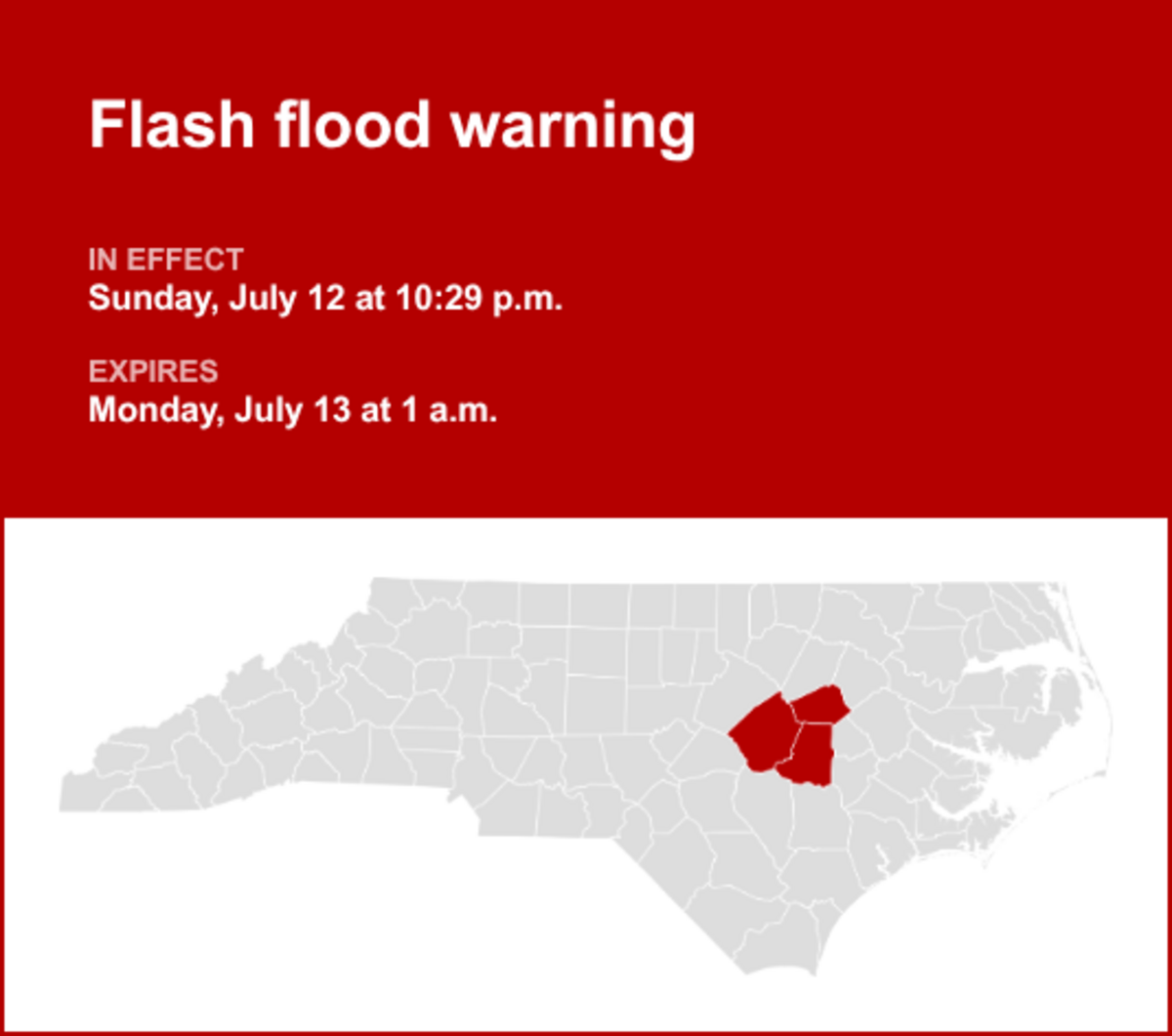
Task: Click the word warning in the headline
Action: coord(572,126)
